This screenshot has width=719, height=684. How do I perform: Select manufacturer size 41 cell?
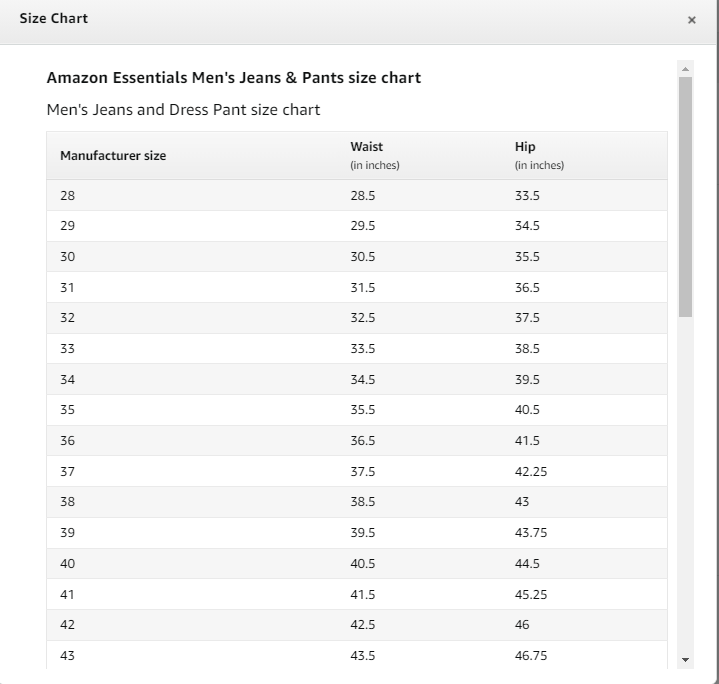[x=67, y=594]
